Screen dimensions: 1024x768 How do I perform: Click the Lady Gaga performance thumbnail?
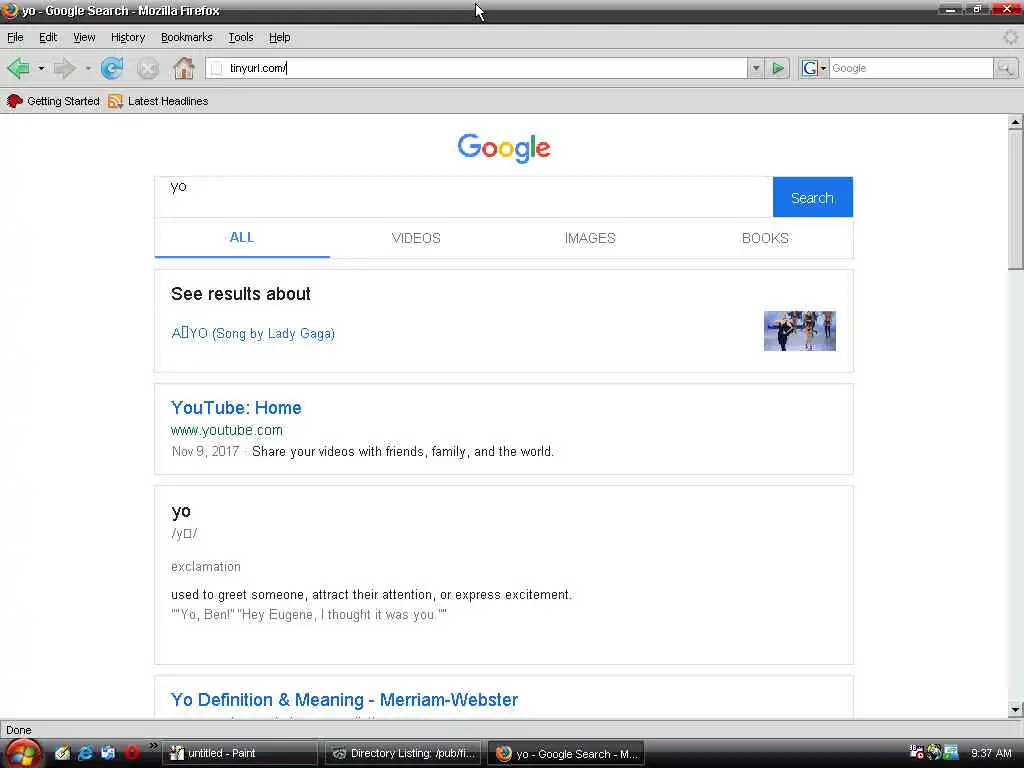click(799, 331)
